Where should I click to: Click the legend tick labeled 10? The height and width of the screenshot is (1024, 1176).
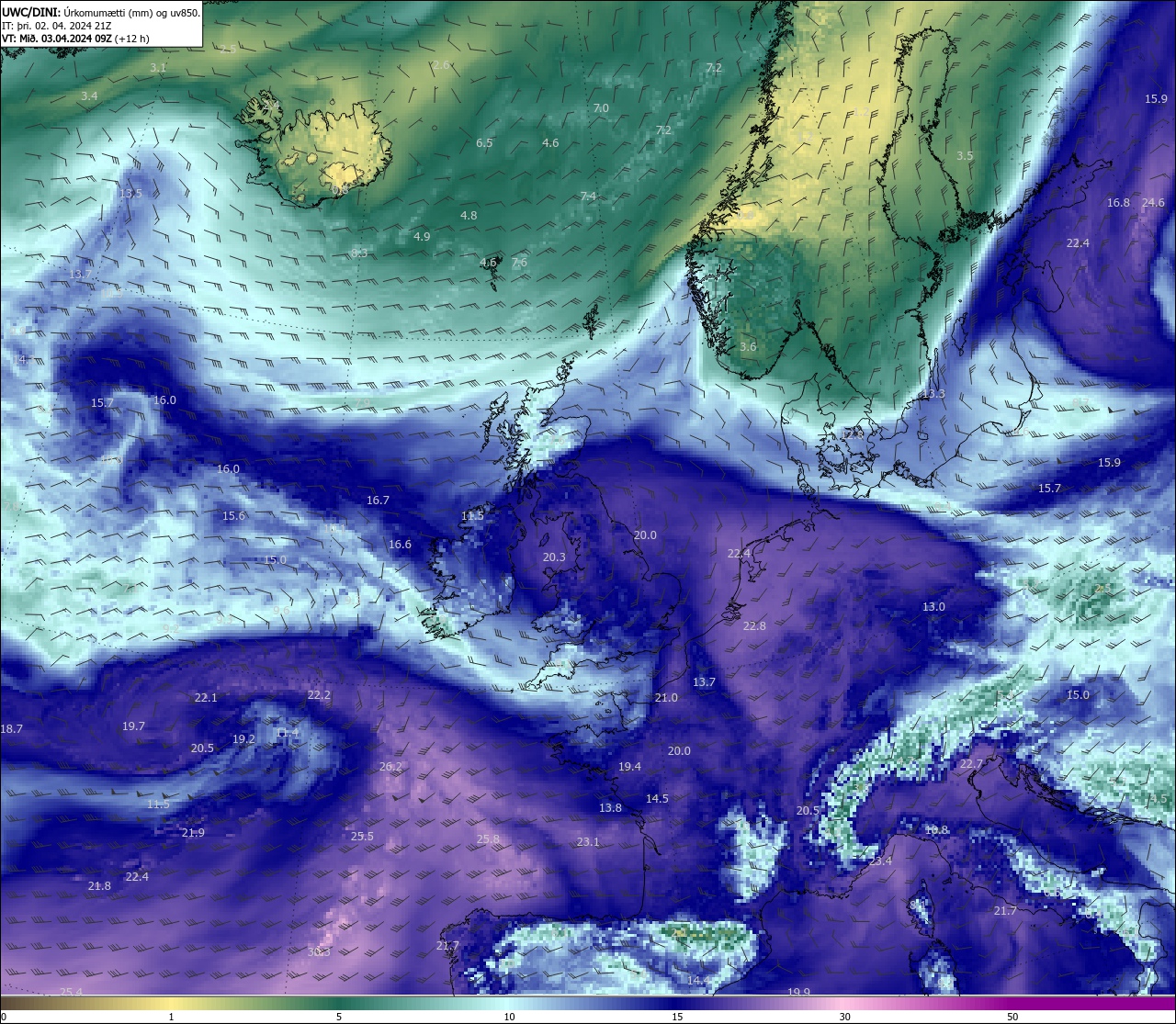[x=509, y=1017]
